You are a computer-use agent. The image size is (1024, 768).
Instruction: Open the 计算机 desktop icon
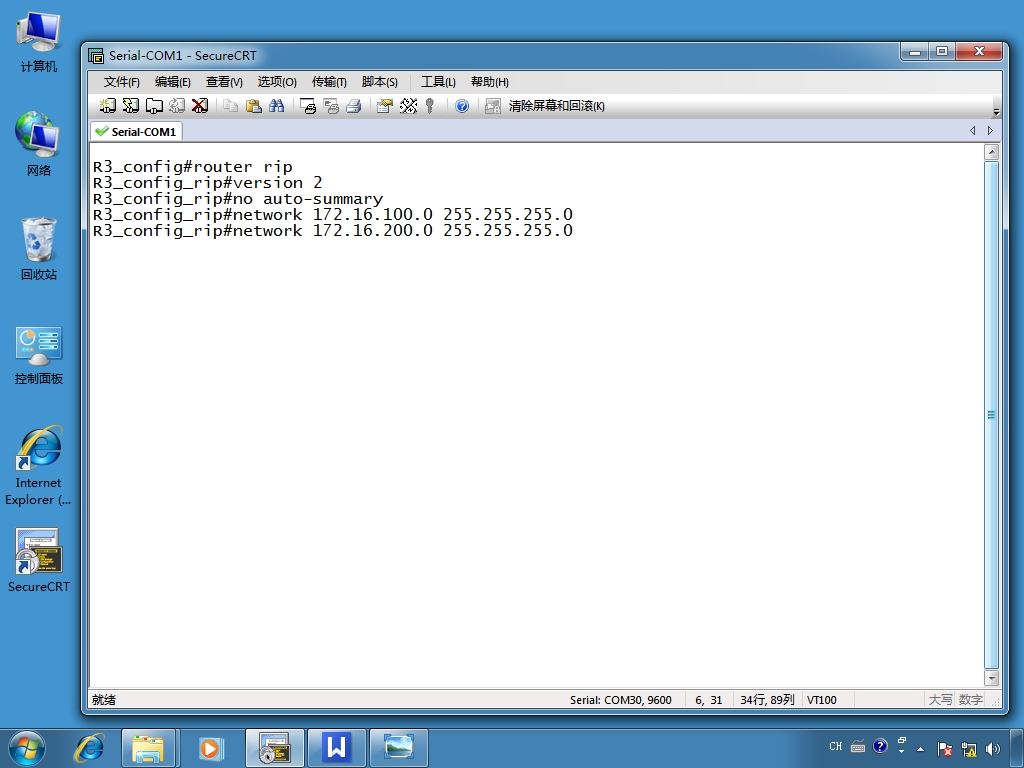click(39, 42)
